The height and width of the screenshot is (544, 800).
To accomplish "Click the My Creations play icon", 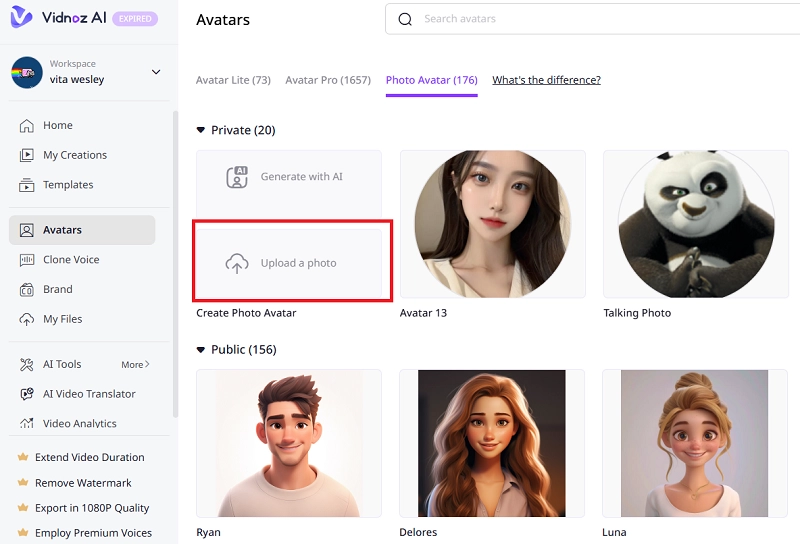I will [x=27, y=155].
